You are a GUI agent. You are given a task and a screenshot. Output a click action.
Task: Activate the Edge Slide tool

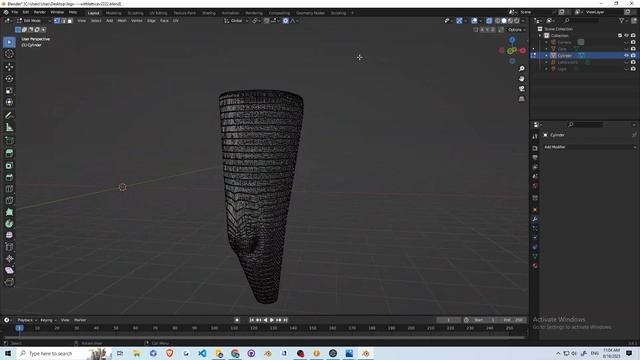click(x=9, y=247)
